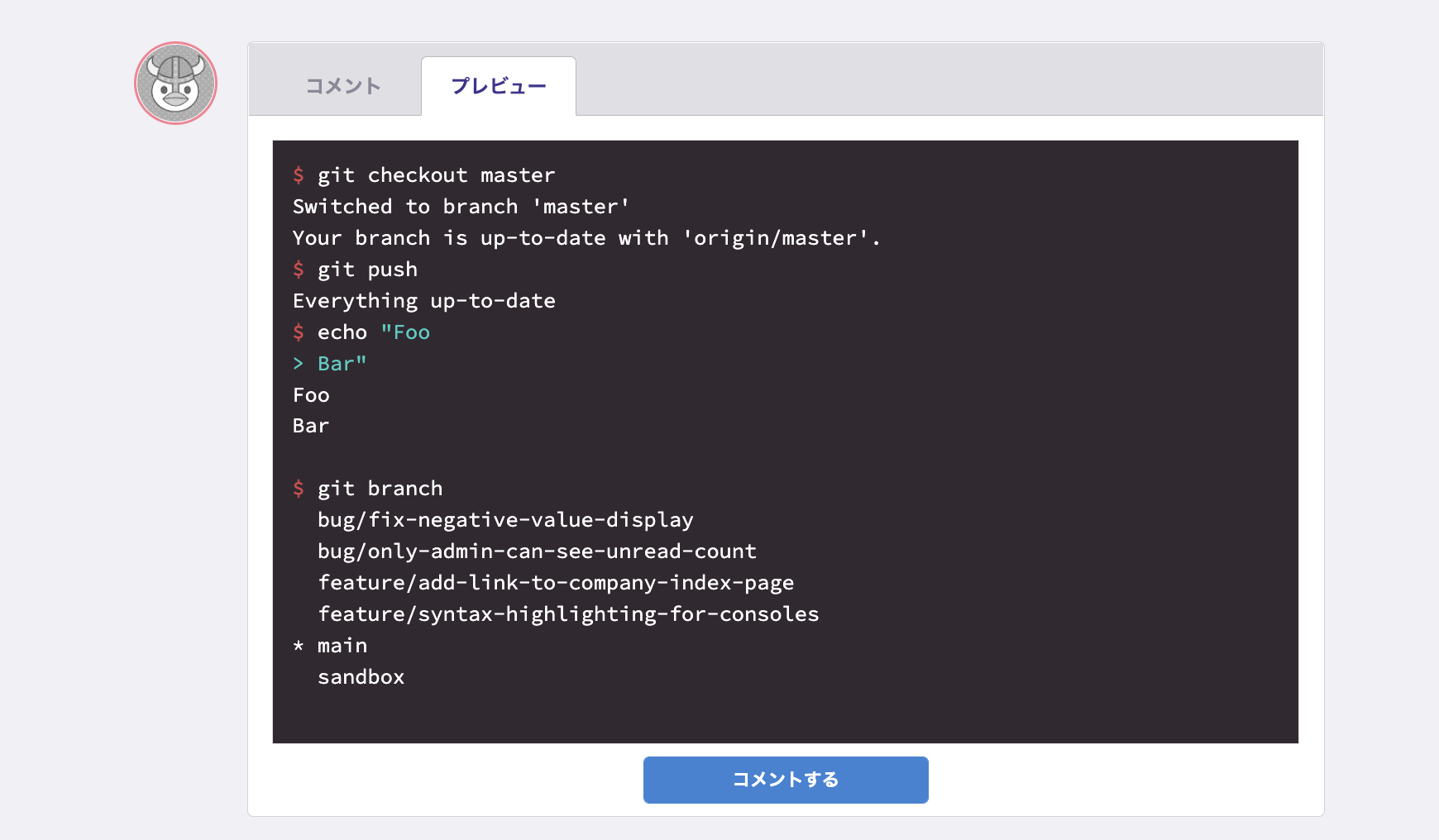The image size is (1439, 840).
Task: Select the feature/add-link-to-company-index-page branch
Action: (556, 582)
